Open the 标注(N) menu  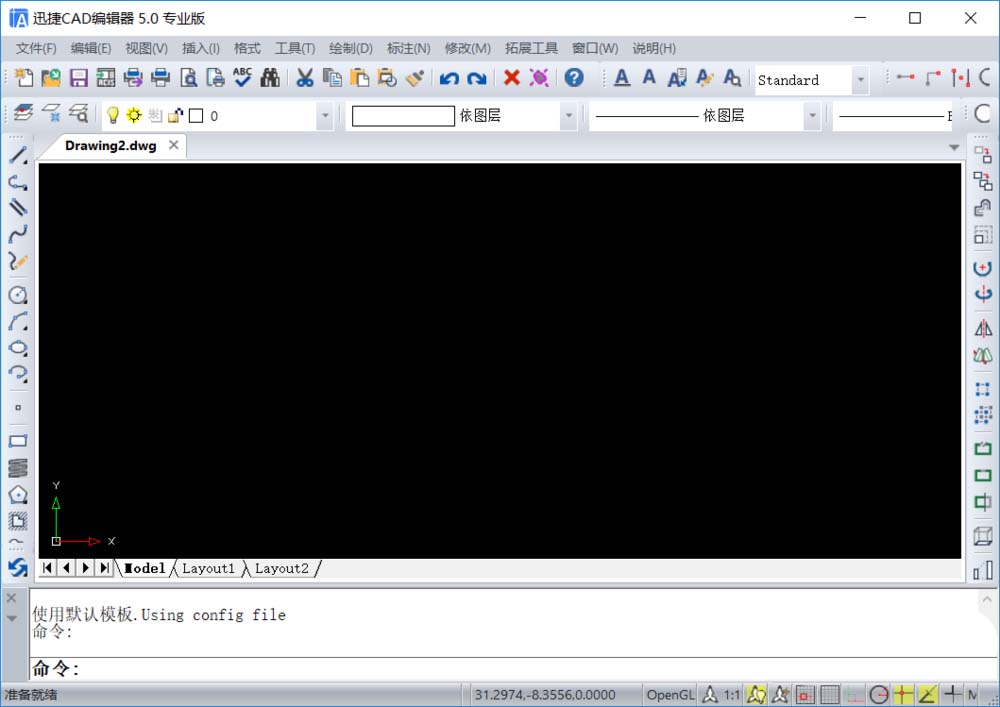point(408,48)
